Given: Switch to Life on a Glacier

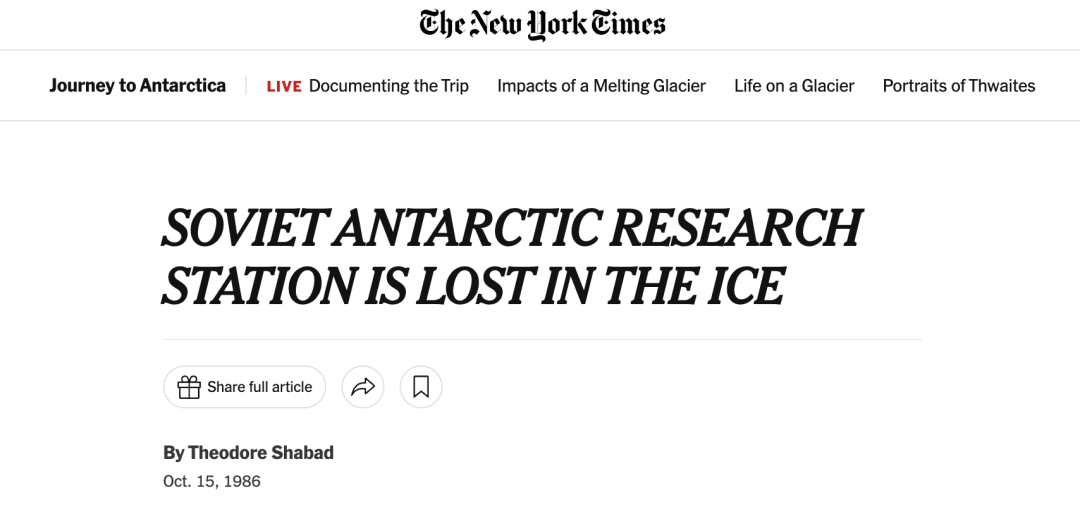Looking at the screenshot, I should coord(794,85).
